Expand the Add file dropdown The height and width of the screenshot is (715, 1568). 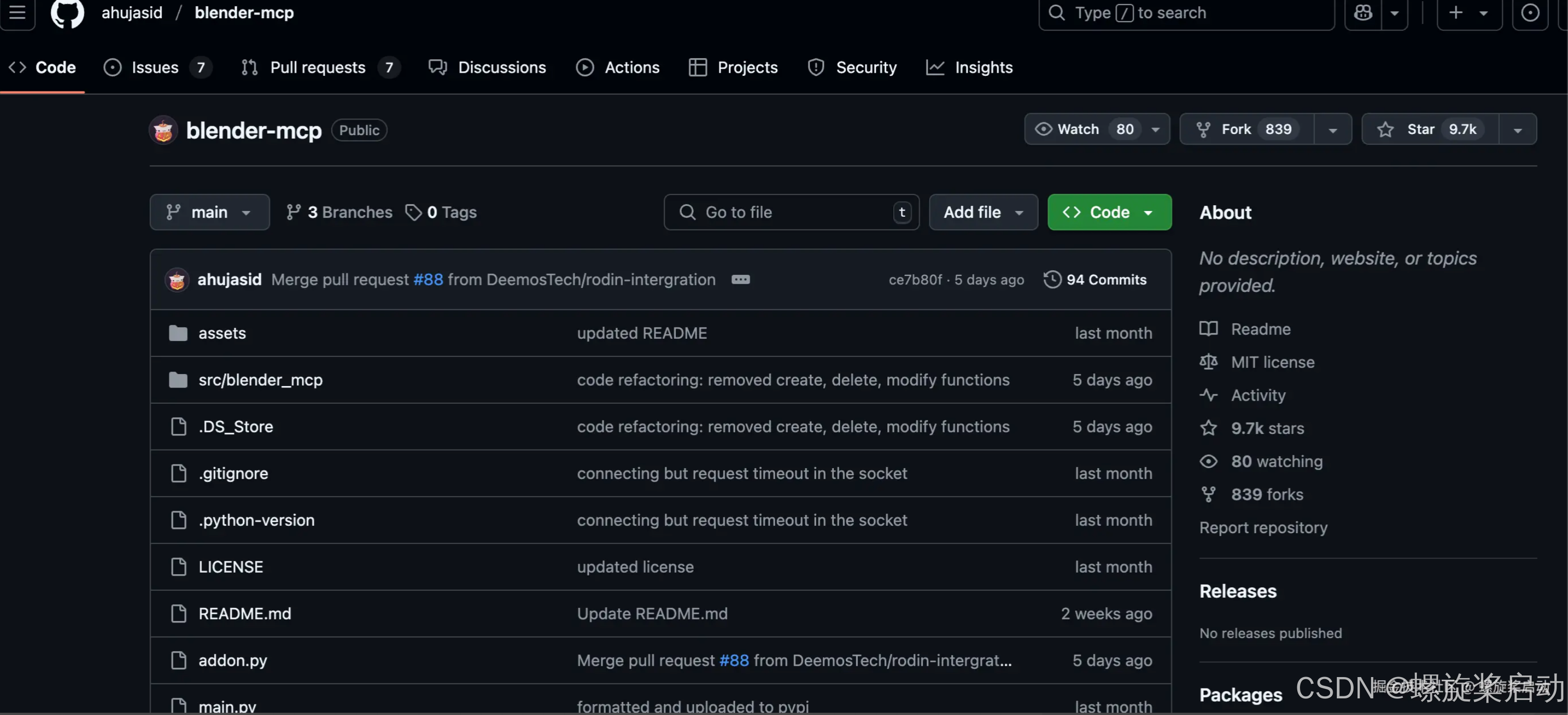point(982,212)
